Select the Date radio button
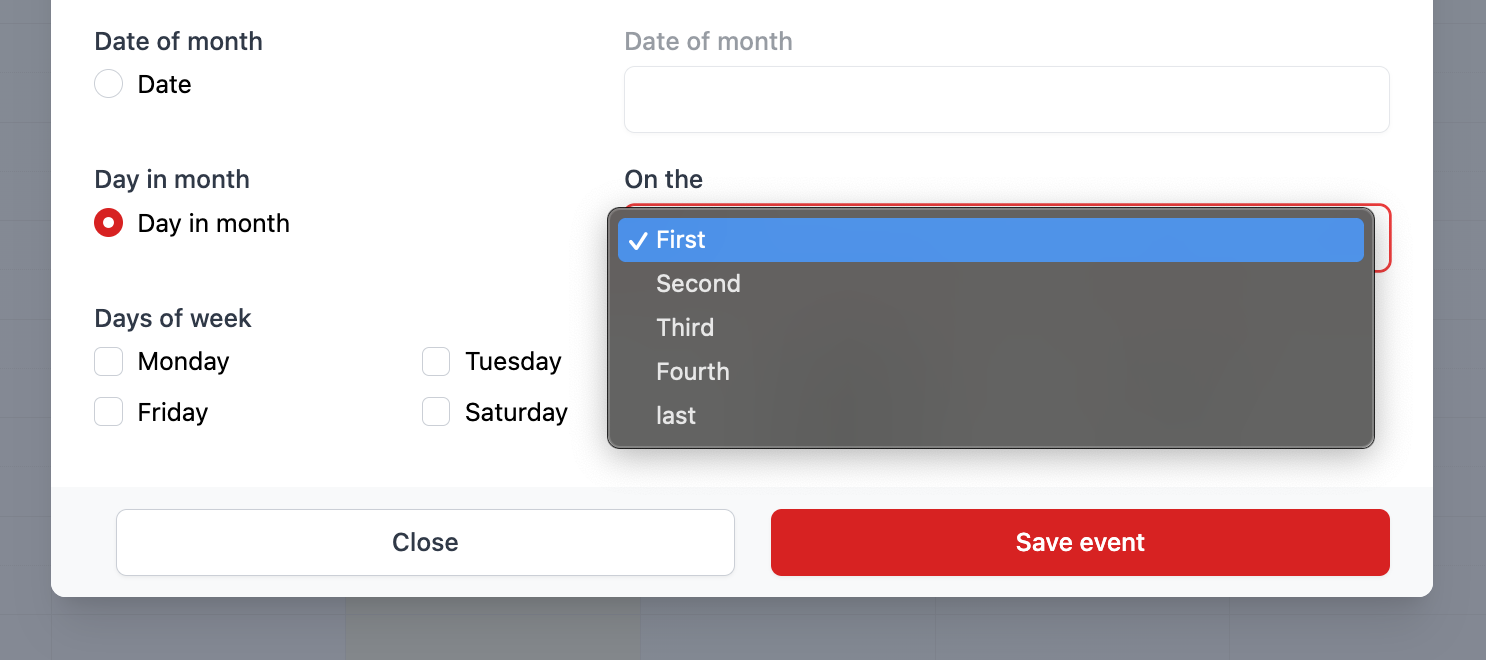This screenshot has width=1486, height=660. (x=108, y=84)
